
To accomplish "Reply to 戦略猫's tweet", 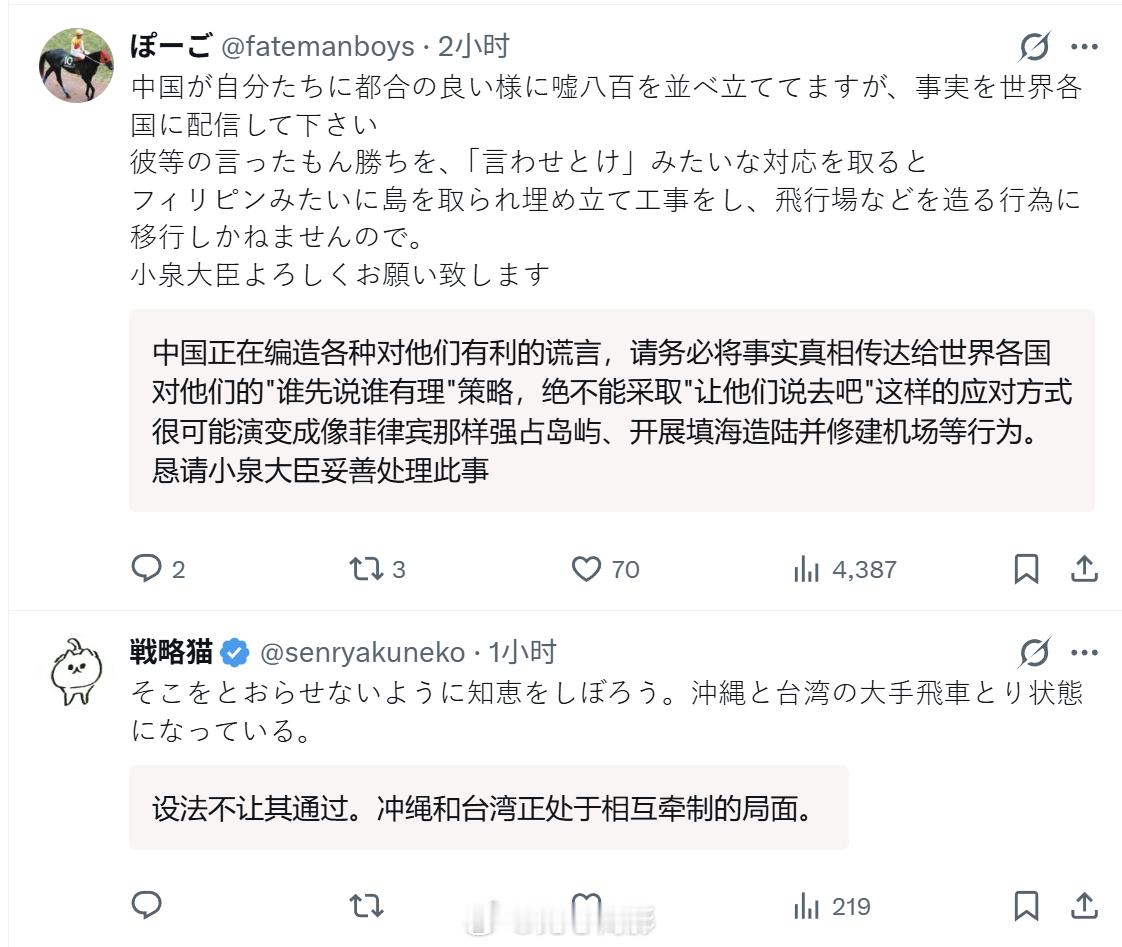I will (147, 906).
